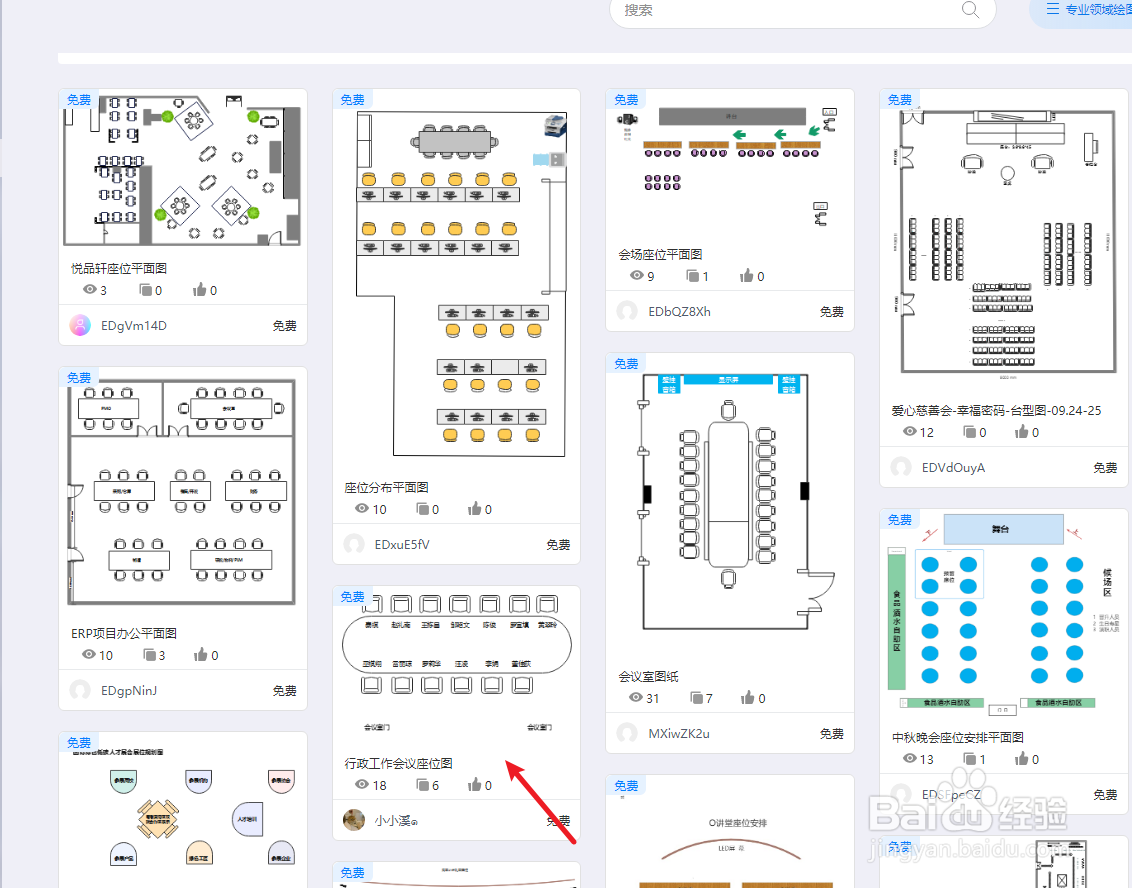Open the ERP项目办公平面图 thumbnail
1132x888 pixels.
pyautogui.click(x=183, y=492)
